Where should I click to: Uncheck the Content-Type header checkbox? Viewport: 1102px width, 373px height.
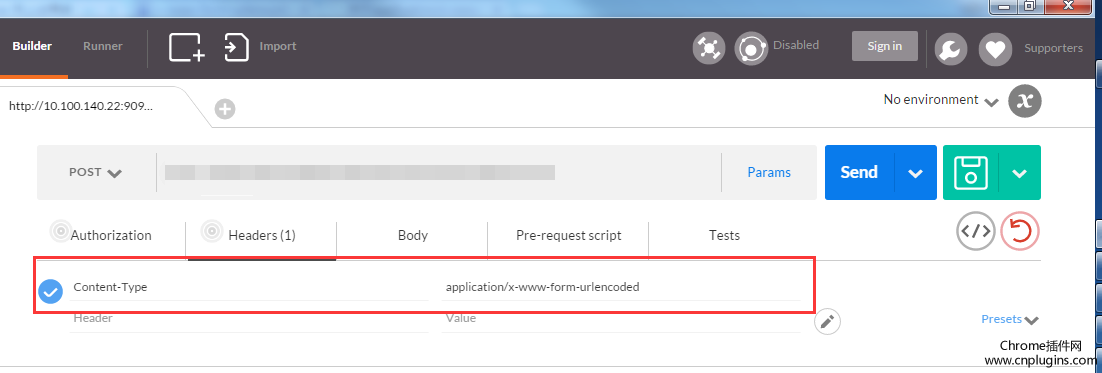click(x=50, y=291)
